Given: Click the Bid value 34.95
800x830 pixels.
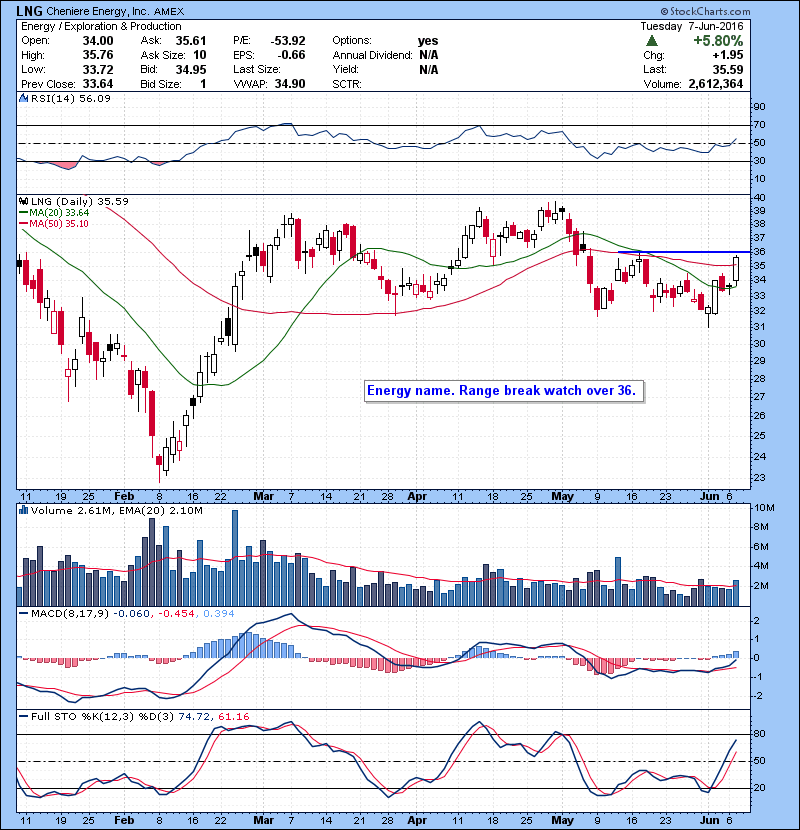Looking at the screenshot, I should pos(191,69).
